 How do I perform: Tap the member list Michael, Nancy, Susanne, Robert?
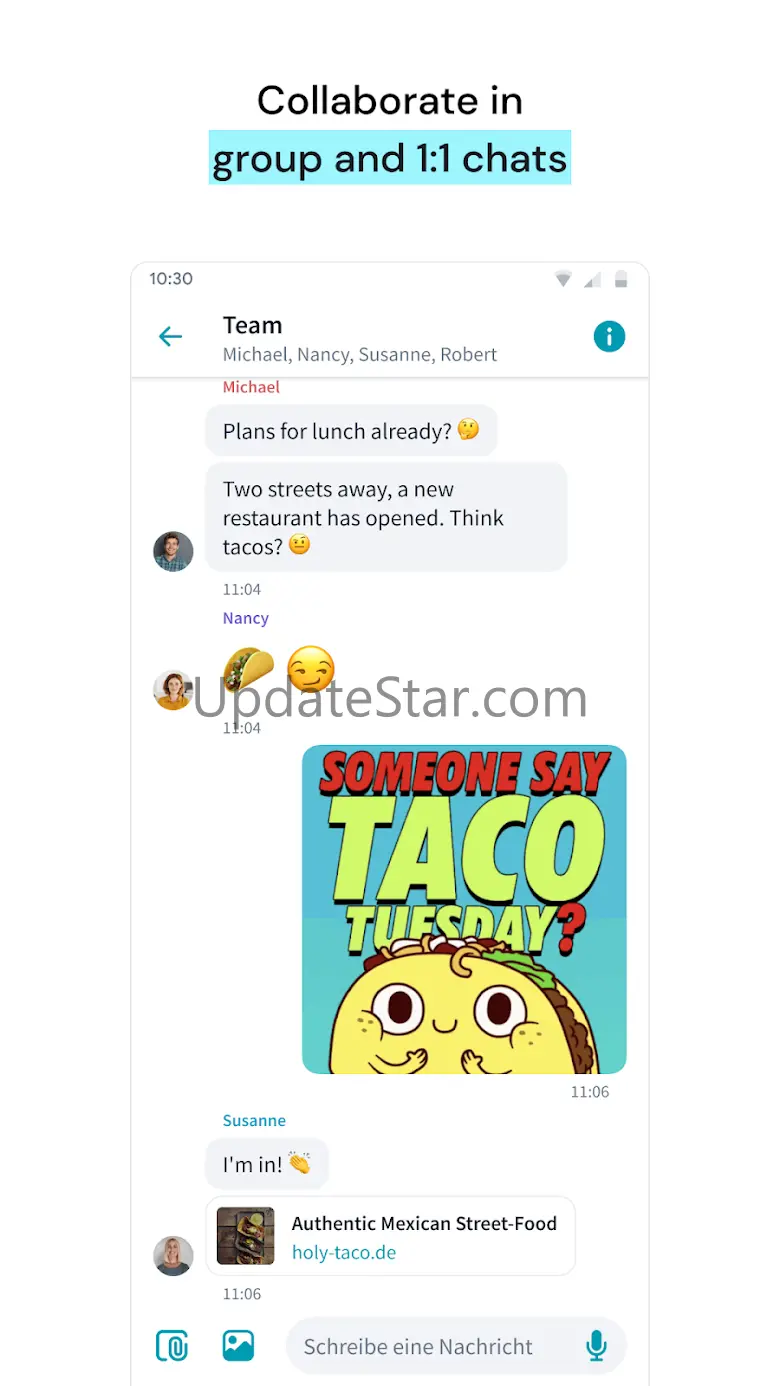coord(360,355)
